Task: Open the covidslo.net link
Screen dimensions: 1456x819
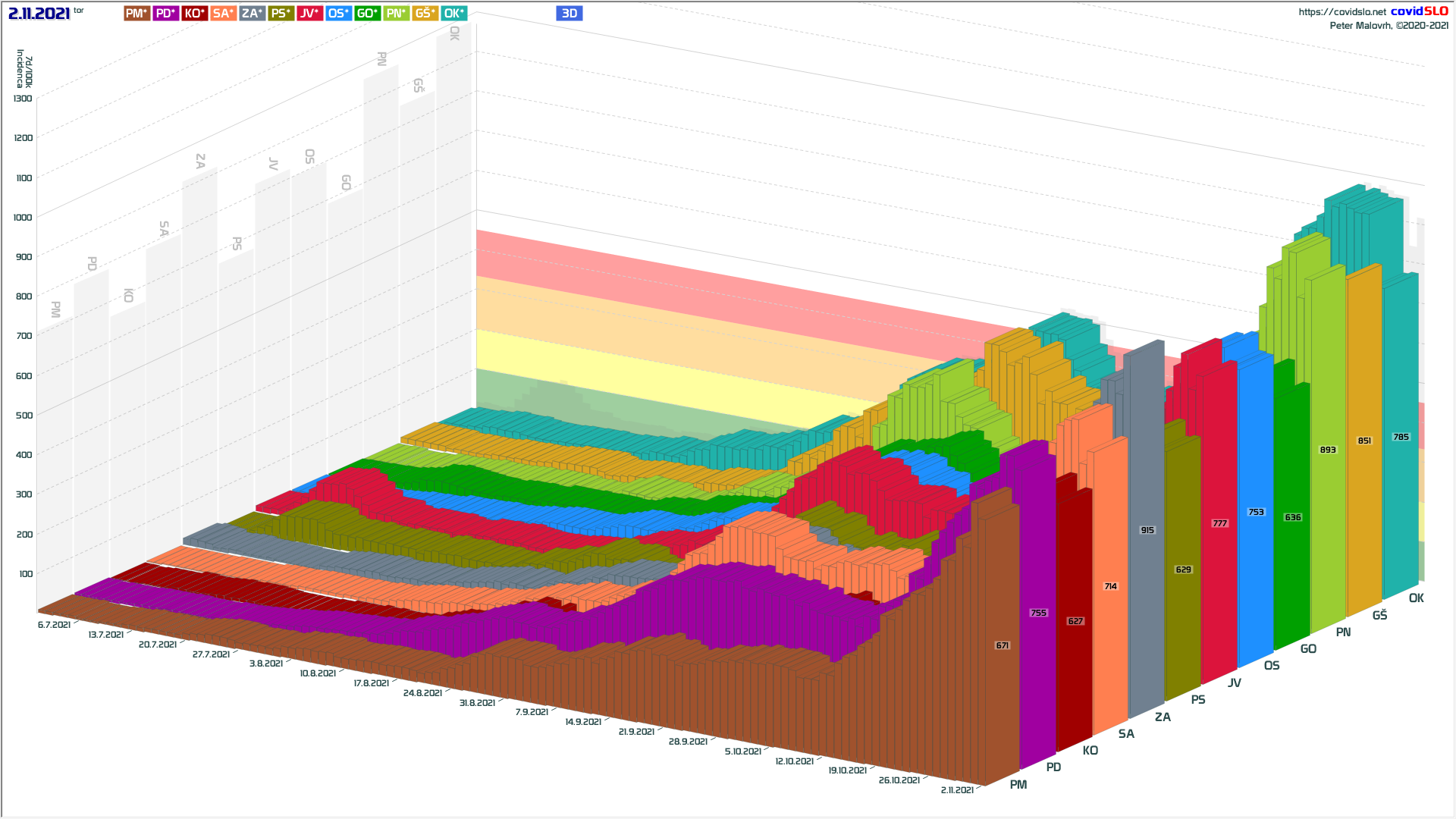Action: click(1341, 12)
